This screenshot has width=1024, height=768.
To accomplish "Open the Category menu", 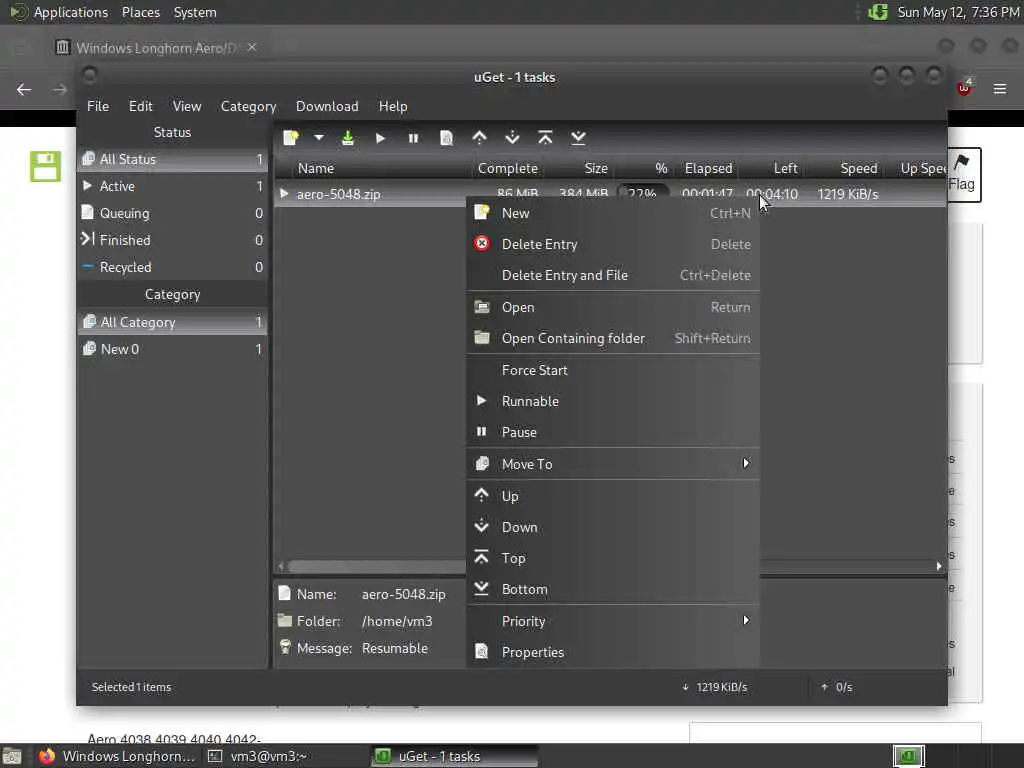I will (x=248, y=106).
